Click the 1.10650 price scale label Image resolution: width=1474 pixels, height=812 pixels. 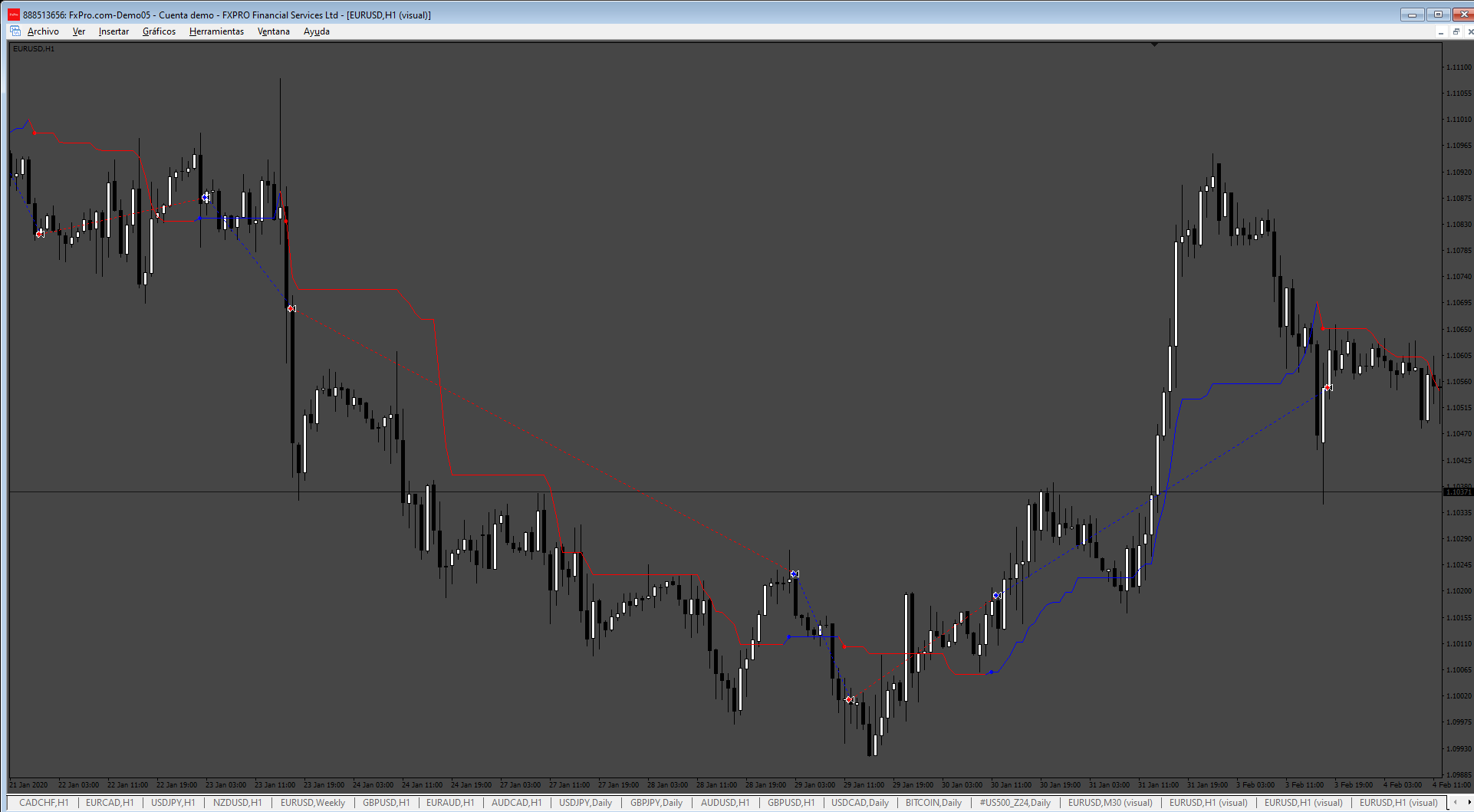(x=1459, y=329)
